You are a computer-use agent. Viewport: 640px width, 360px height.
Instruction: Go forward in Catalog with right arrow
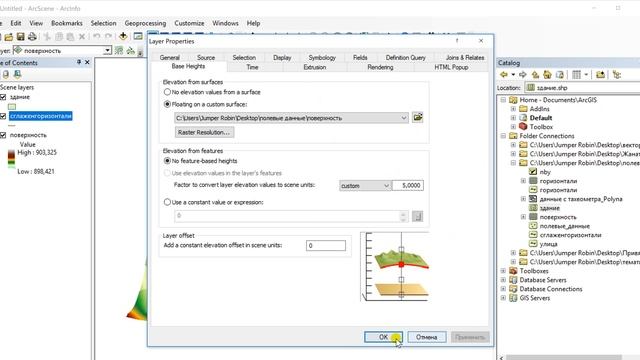522,74
